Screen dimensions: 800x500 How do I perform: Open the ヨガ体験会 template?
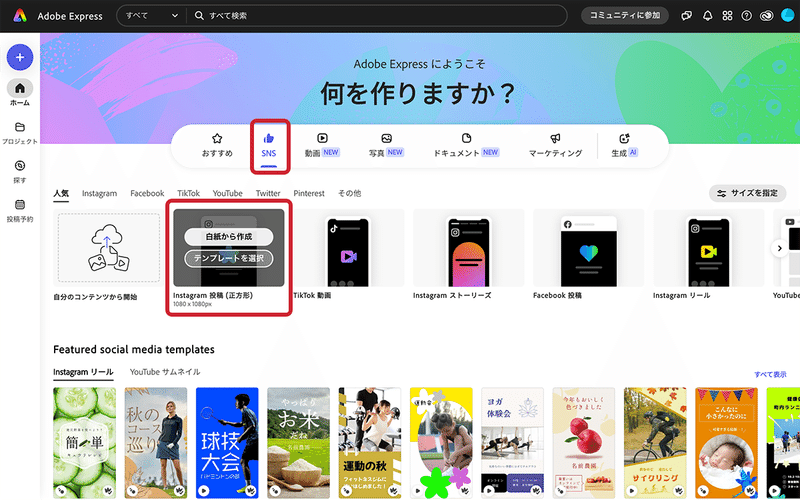pyautogui.click(x=512, y=443)
